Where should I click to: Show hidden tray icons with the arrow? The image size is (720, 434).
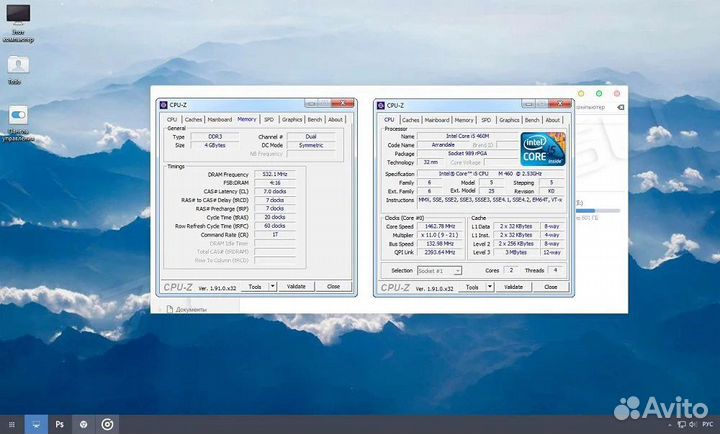click(671, 425)
